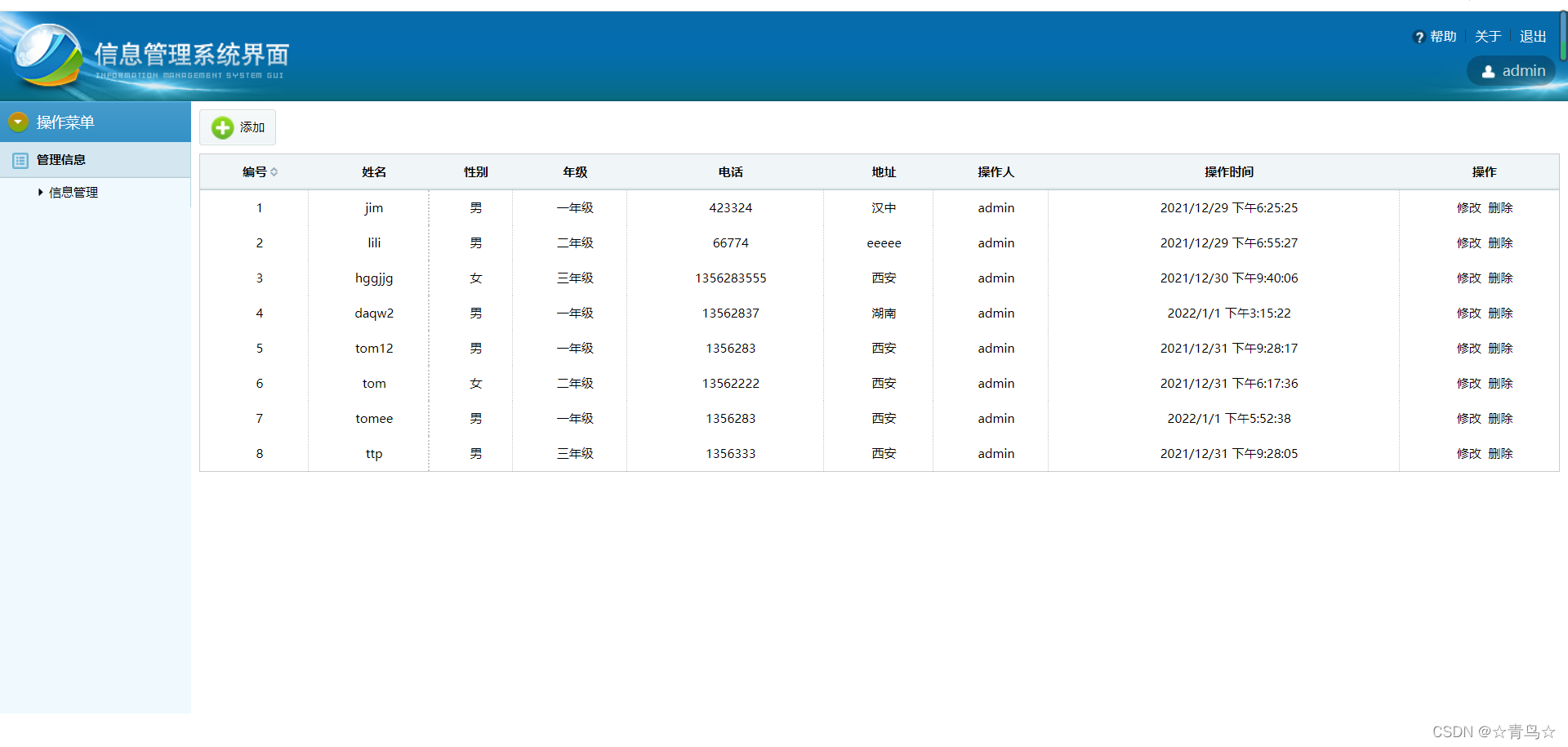1568x747 pixels.
Task: Click 修改 for row 6 tom
Action: click(1468, 384)
